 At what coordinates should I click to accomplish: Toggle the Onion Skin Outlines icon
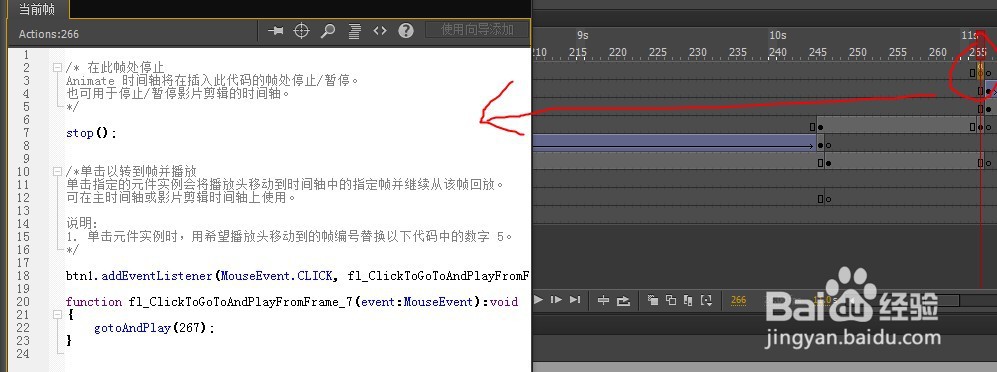[x=670, y=300]
